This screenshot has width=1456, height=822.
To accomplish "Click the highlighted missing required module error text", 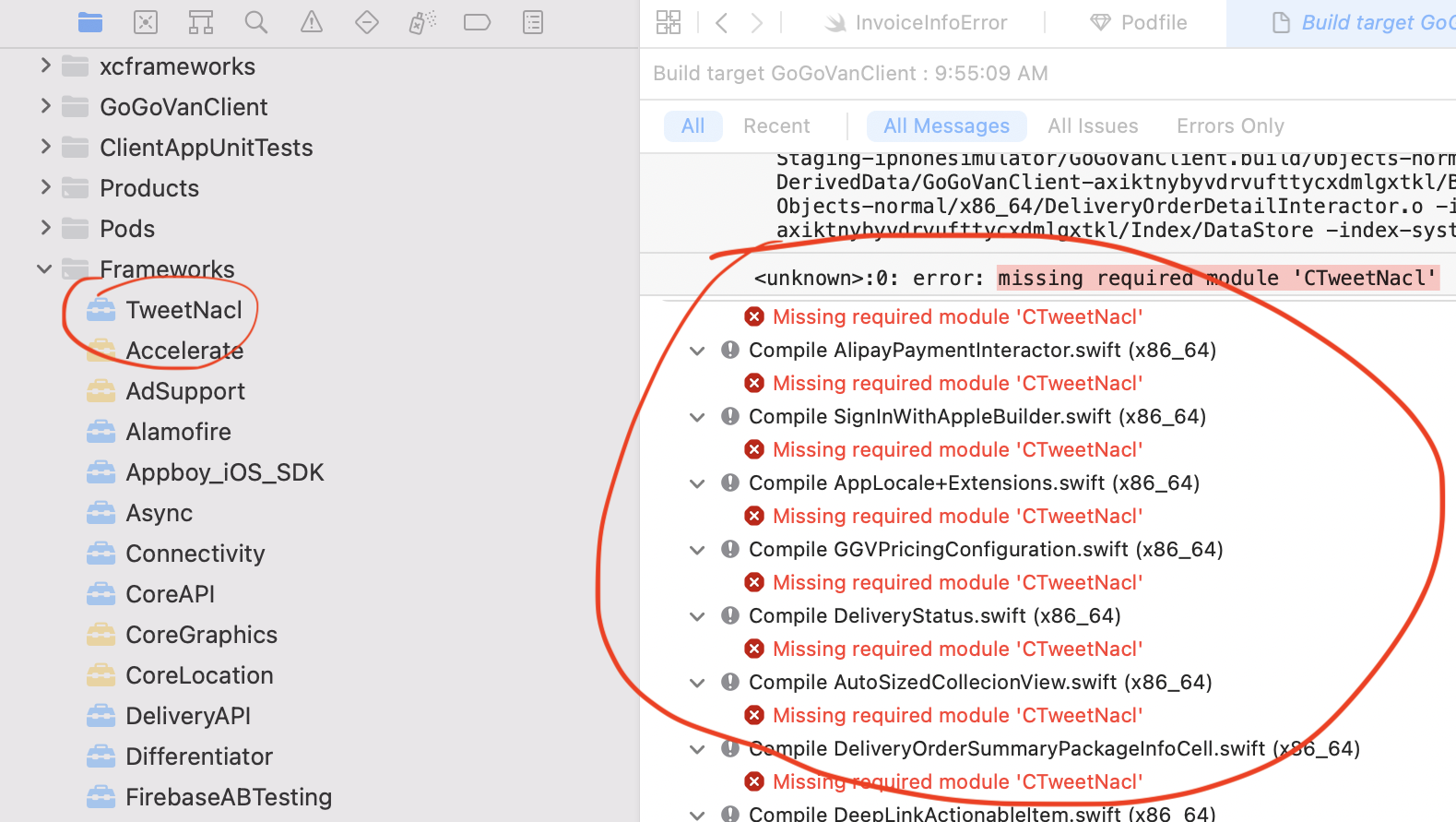I will point(1217,278).
